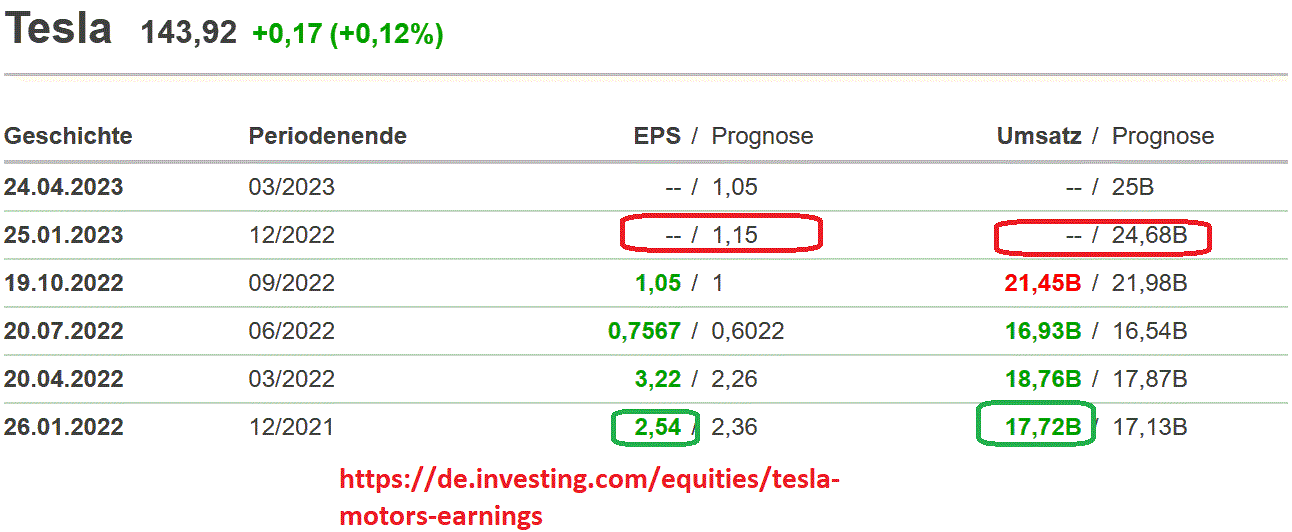Click the red-circled revenue forecast 24,68B
This screenshot has width=1292, height=532.
click(x=1149, y=236)
